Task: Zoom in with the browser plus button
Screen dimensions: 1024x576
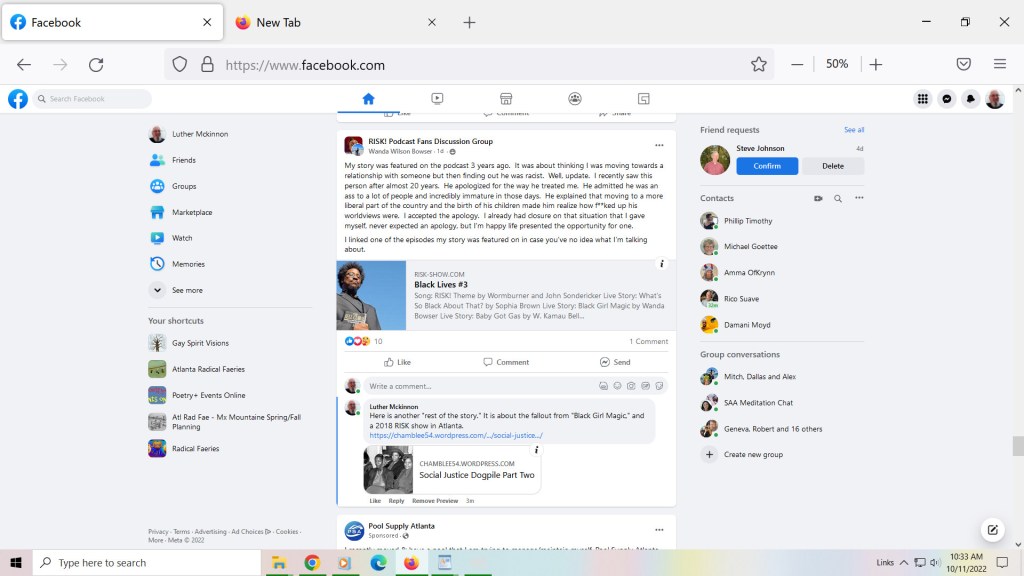Action: pyautogui.click(x=876, y=64)
